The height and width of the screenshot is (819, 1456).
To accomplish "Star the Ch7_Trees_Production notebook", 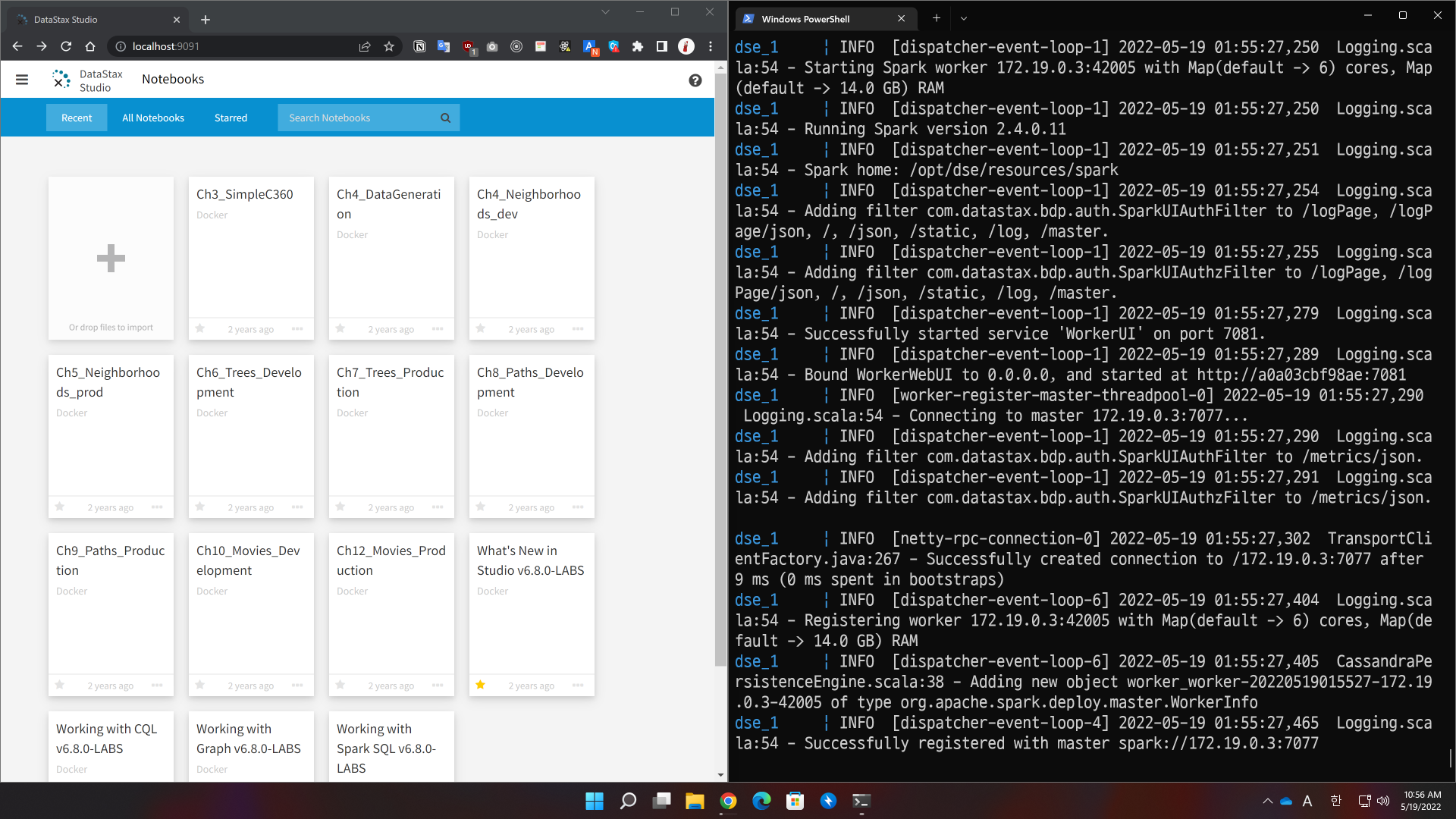I will click(340, 507).
